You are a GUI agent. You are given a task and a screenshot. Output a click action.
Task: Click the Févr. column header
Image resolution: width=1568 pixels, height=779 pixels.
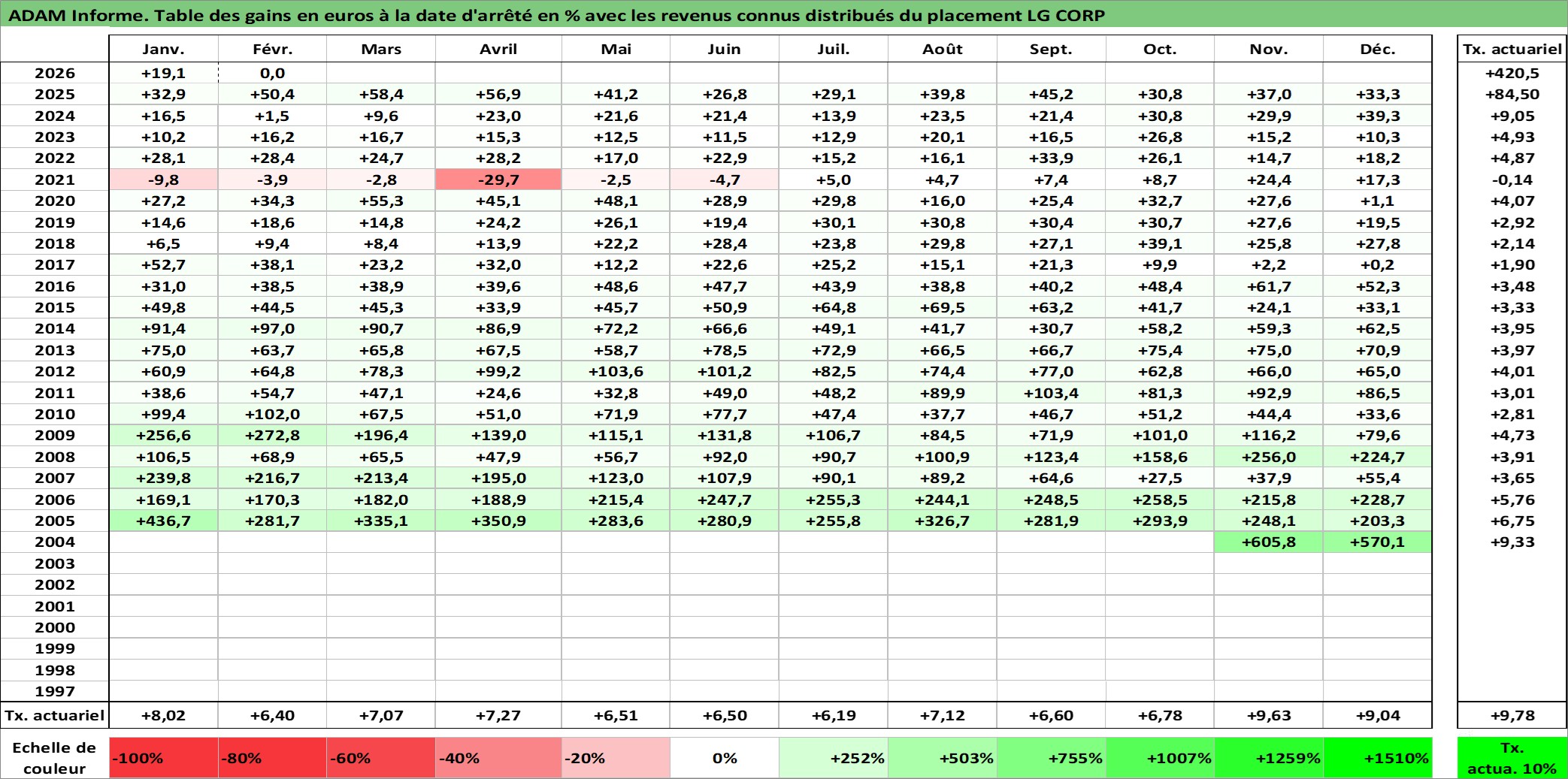tap(272, 49)
